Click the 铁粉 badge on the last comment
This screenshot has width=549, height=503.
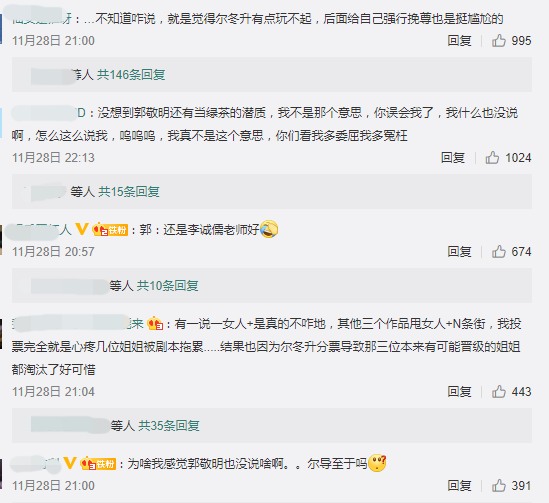[98, 463]
